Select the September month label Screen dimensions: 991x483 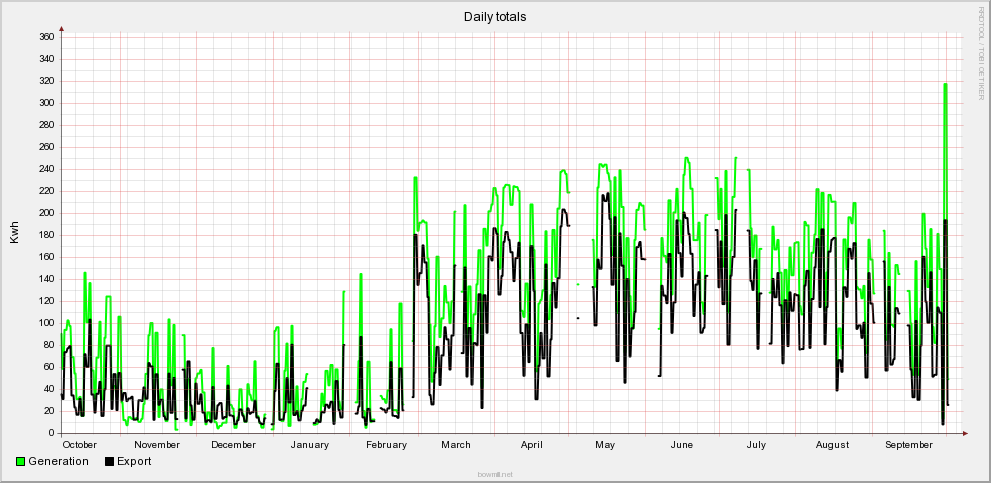[909, 445]
